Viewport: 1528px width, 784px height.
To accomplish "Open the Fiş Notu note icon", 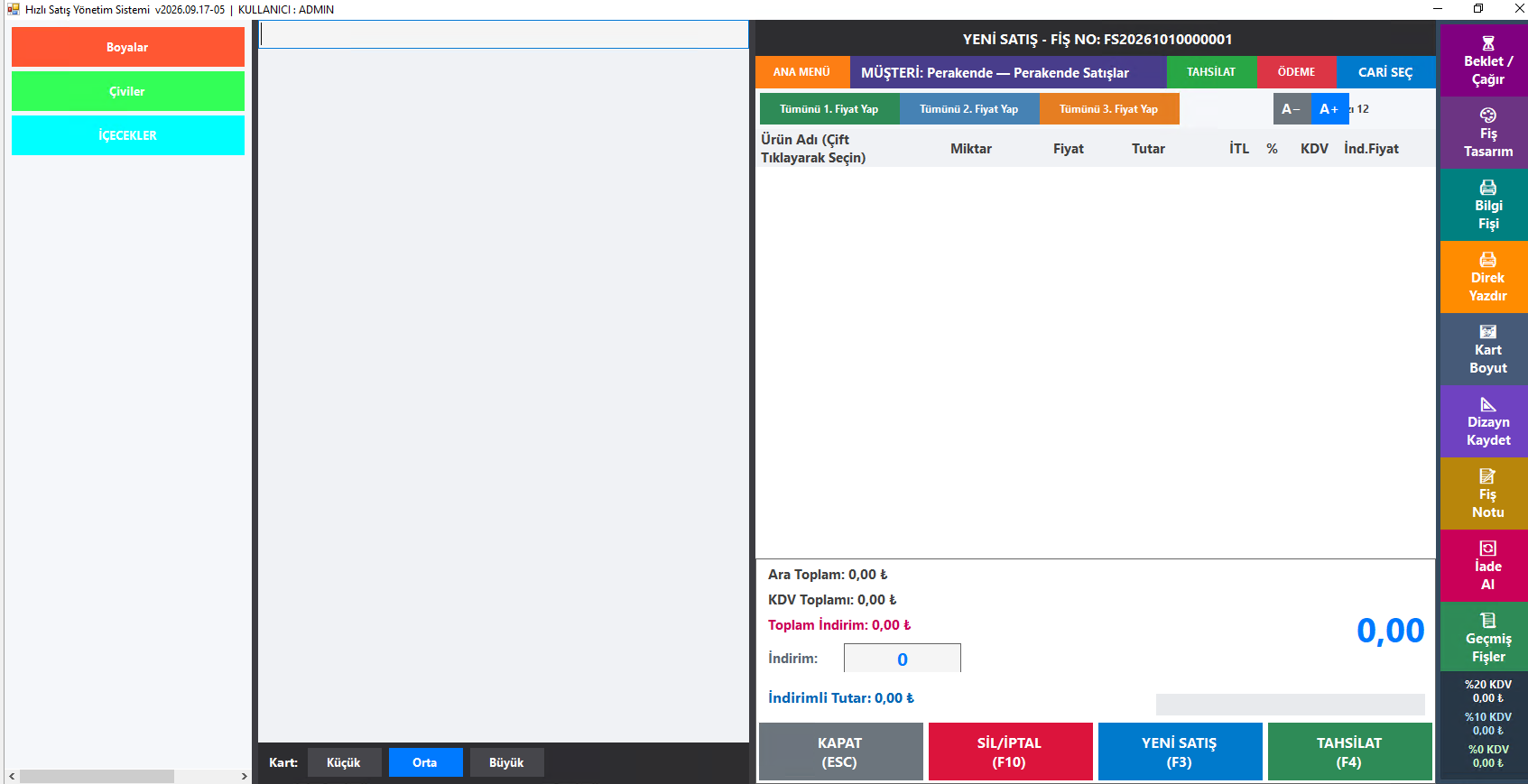I will point(1488,476).
